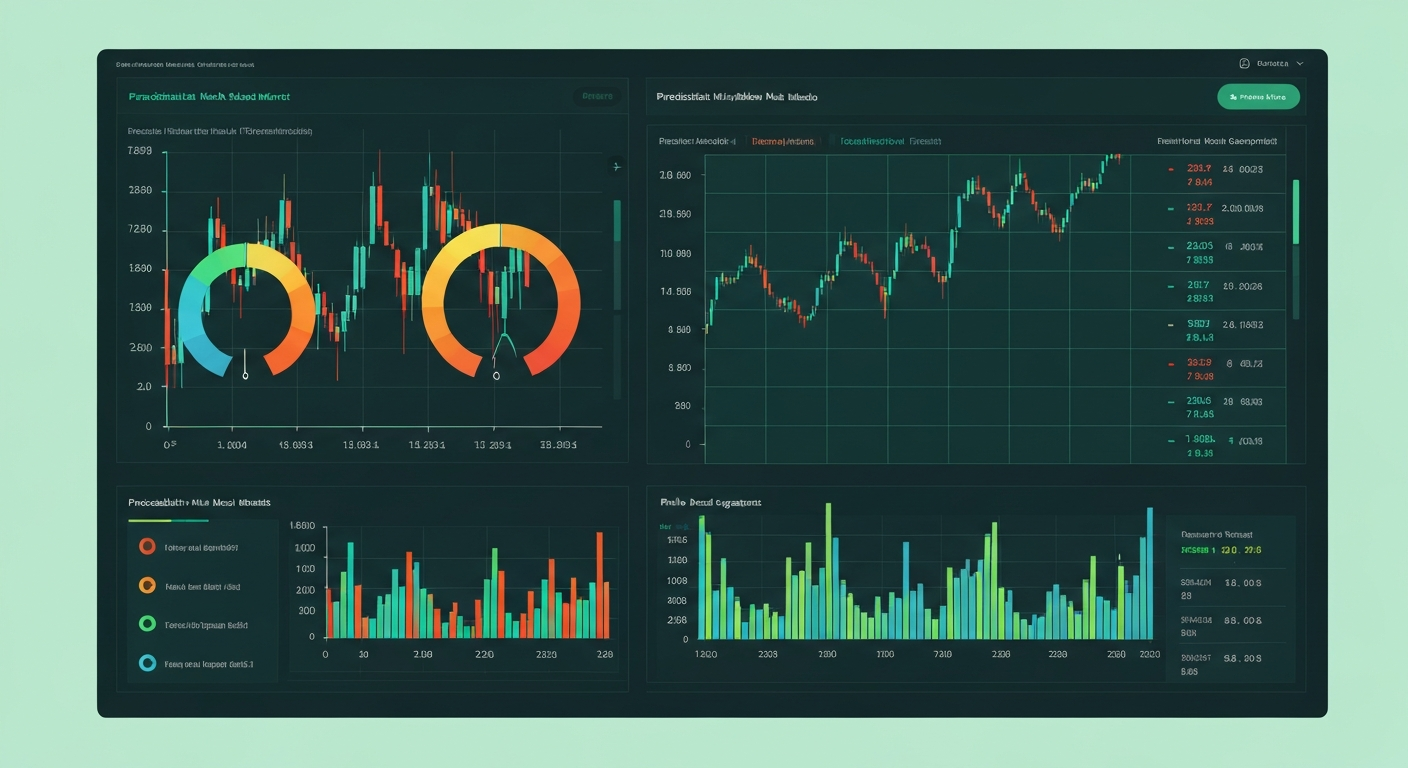The image size is (1408, 768).
Task: Click the right orange gauge needle handle
Action: (x=496, y=376)
